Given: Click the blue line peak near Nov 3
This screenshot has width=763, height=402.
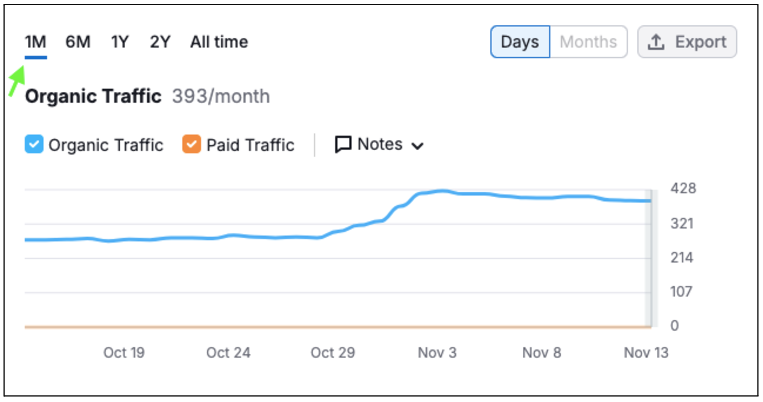Looking at the screenshot, I should [441, 190].
